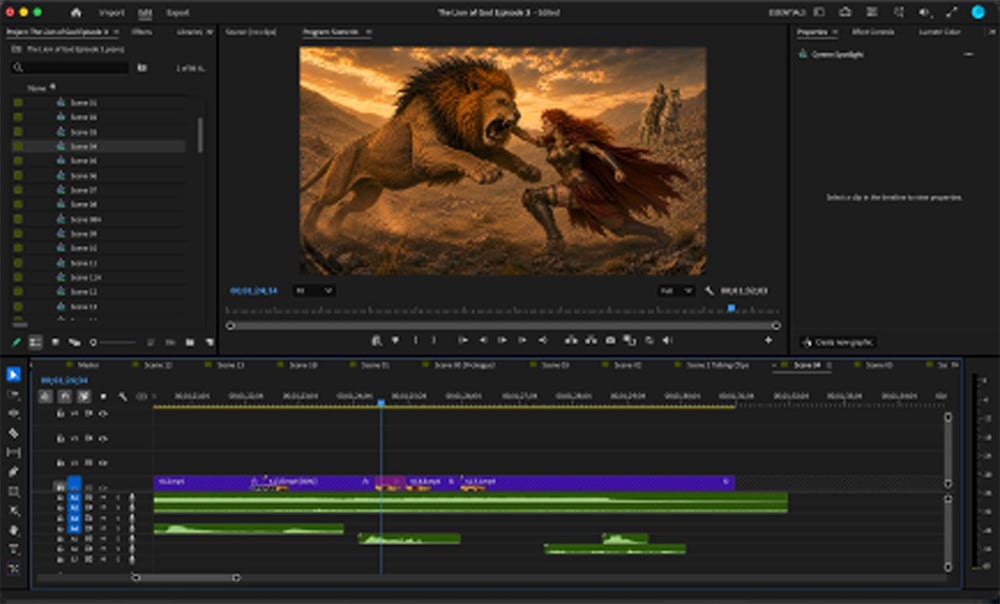
Task: Toggle the top video track lock
Action: [61, 414]
